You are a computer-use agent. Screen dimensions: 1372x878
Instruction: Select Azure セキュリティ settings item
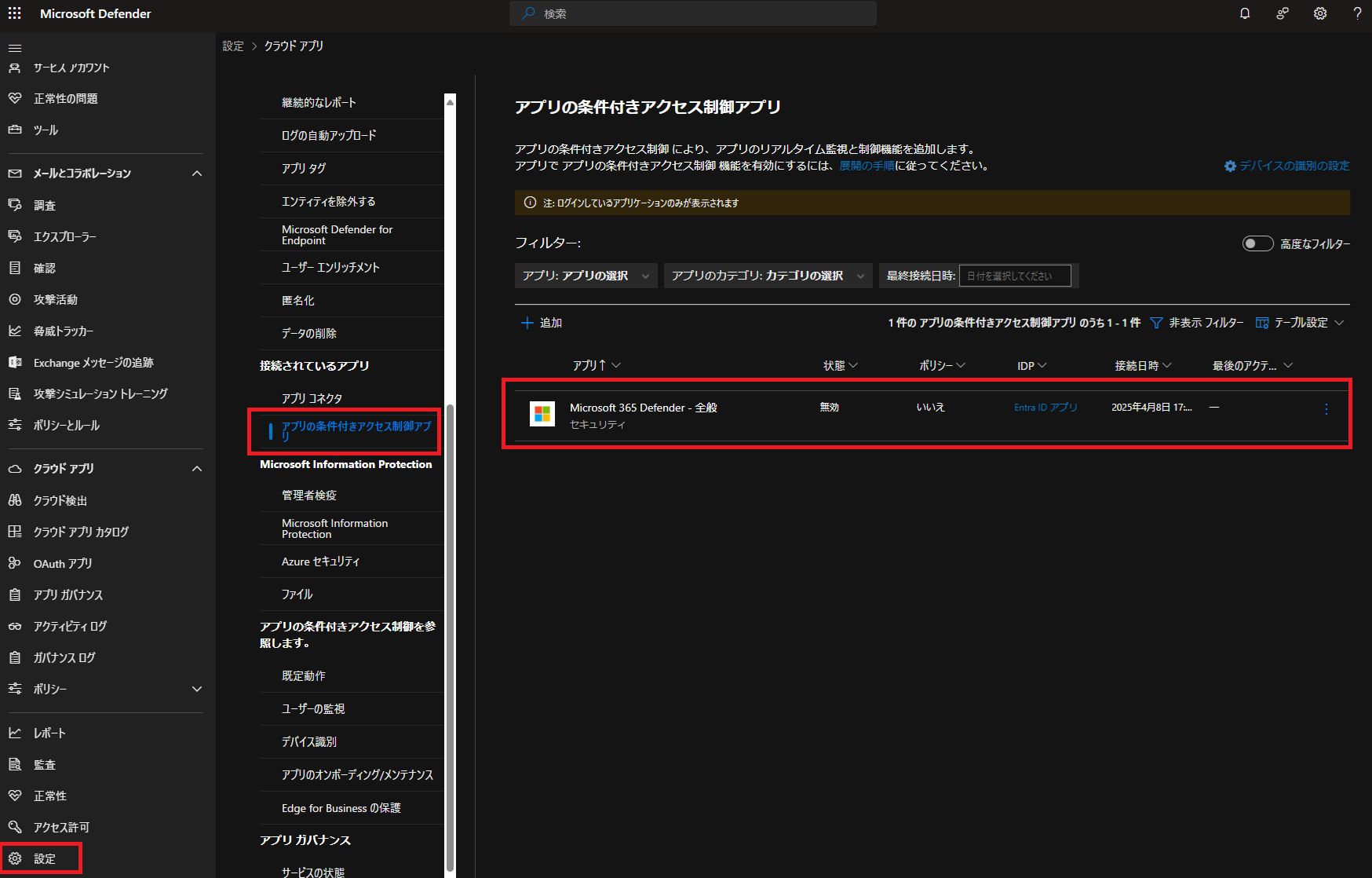click(351, 562)
